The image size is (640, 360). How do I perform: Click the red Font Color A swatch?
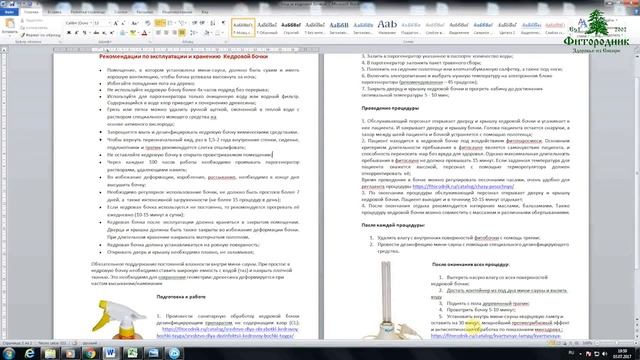[144, 33]
